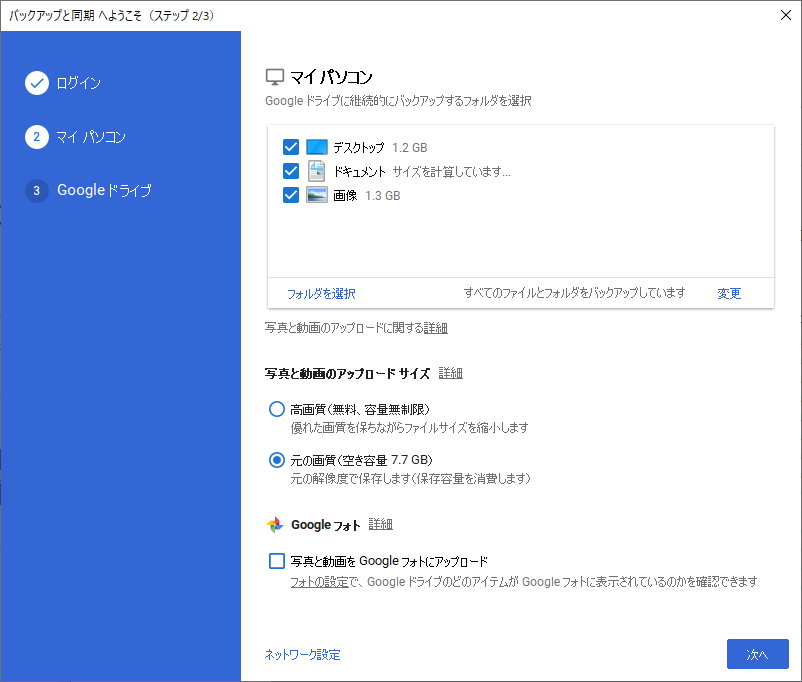Click the ドキュメント file icon

[x=317, y=171]
